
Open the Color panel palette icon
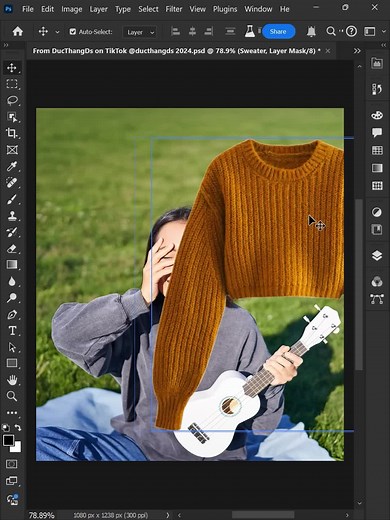[377, 115]
